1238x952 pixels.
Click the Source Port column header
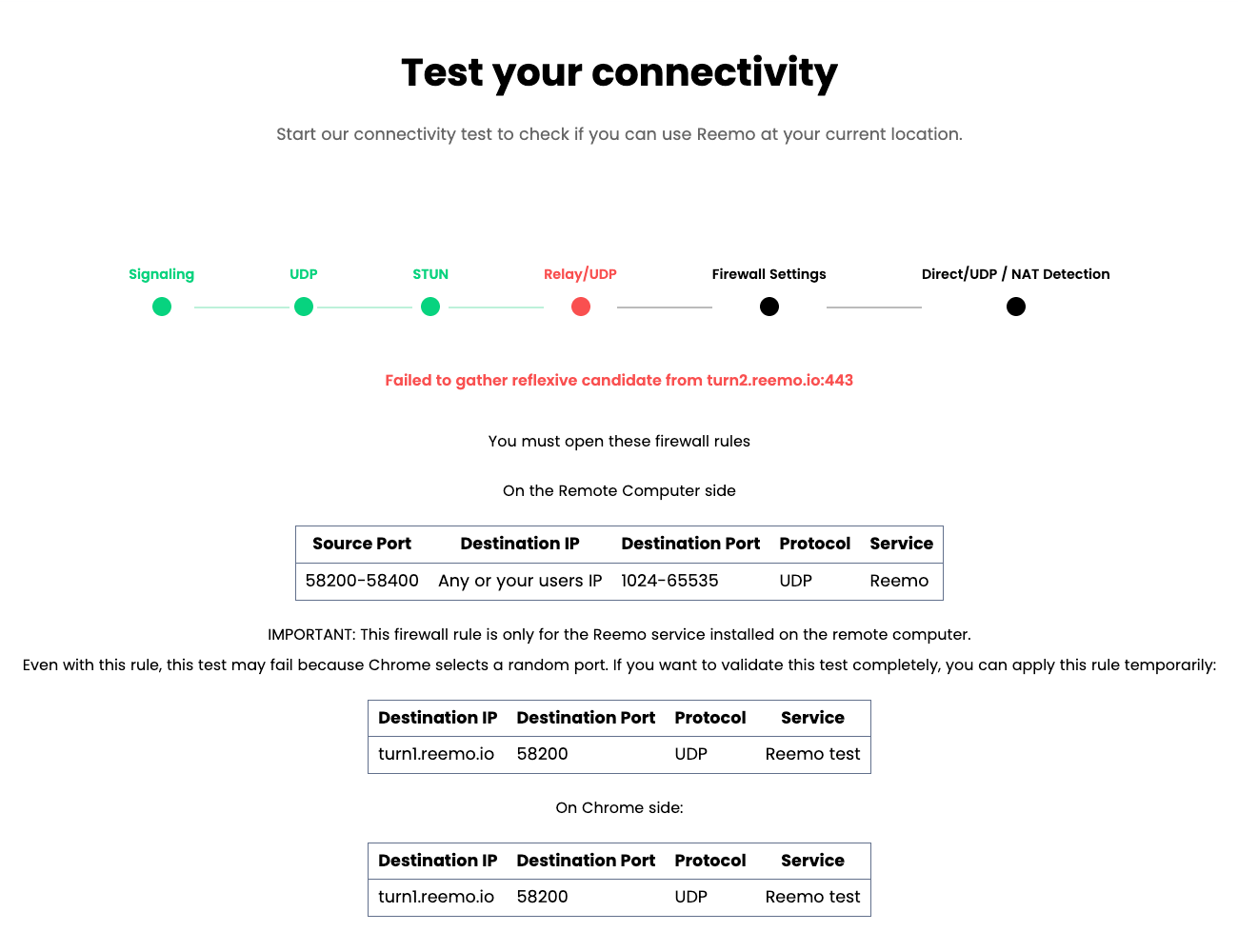click(362, 544)
